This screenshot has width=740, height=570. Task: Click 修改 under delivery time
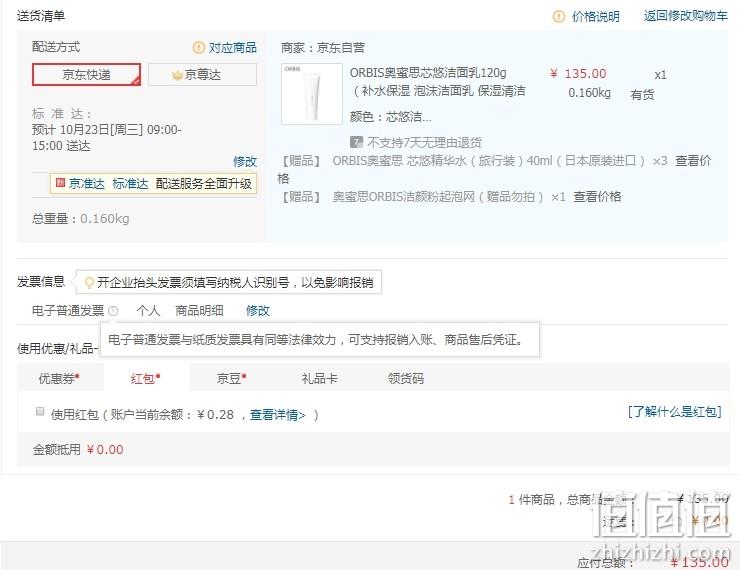pos(245,161)
